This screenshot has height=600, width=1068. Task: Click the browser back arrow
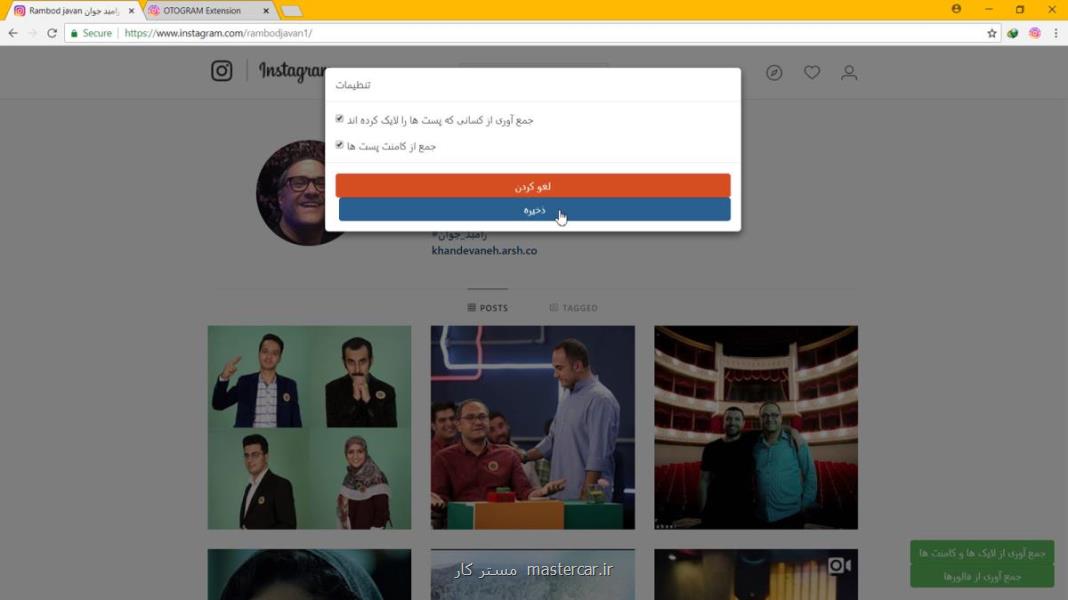point(13,33)
